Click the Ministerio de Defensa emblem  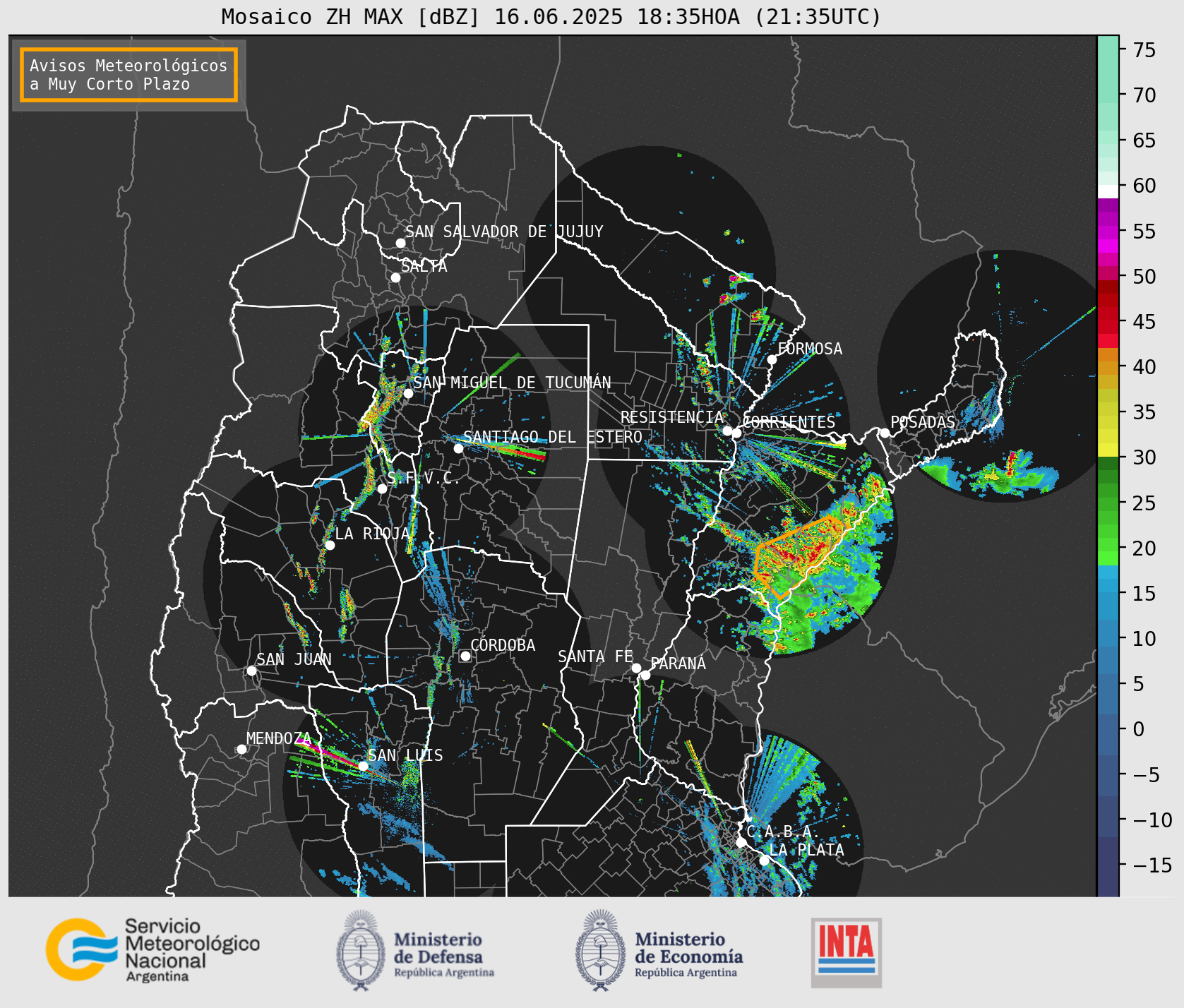click(x=361, y=950)
